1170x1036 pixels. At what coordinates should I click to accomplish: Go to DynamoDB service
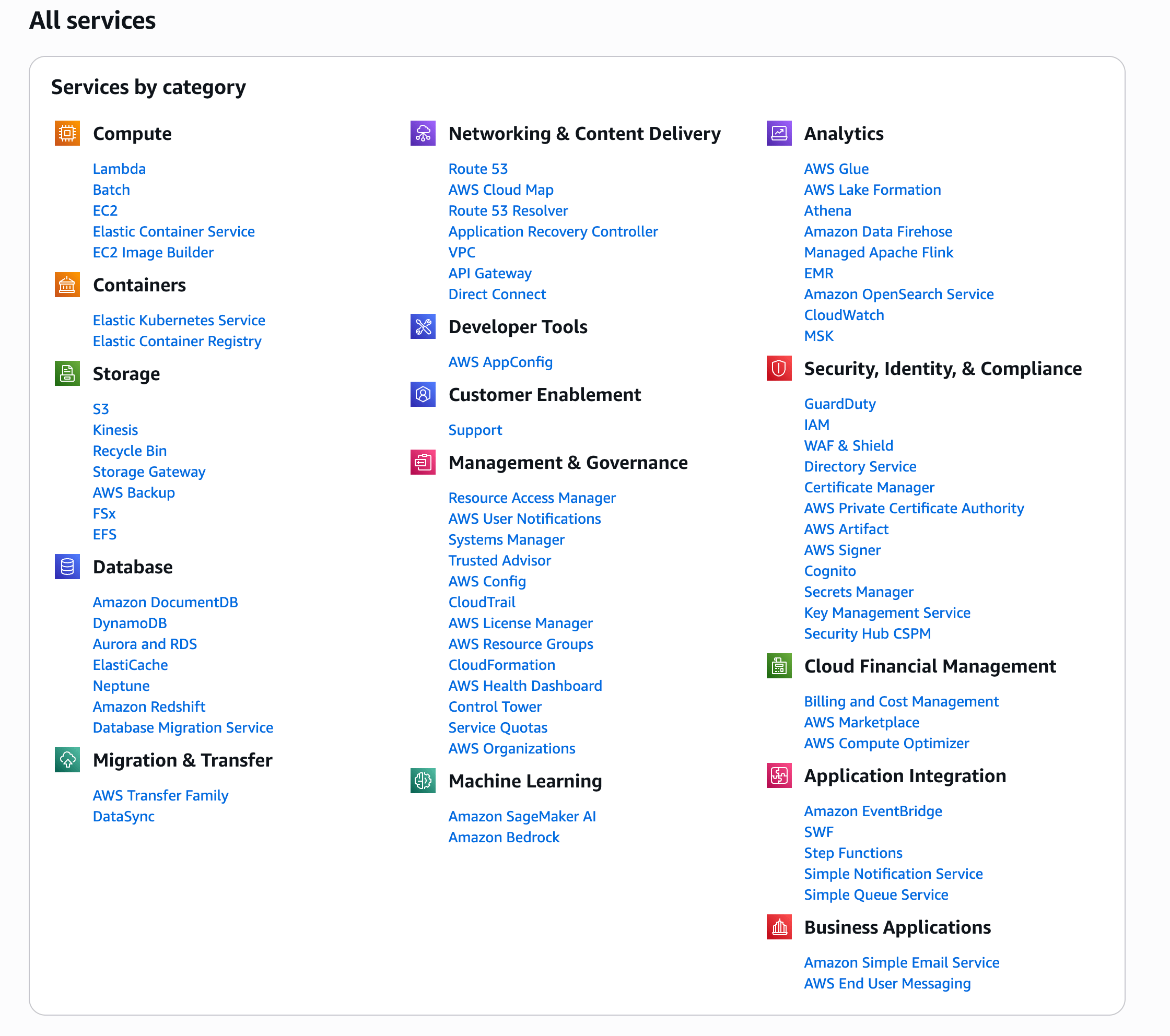click(130, 623)
